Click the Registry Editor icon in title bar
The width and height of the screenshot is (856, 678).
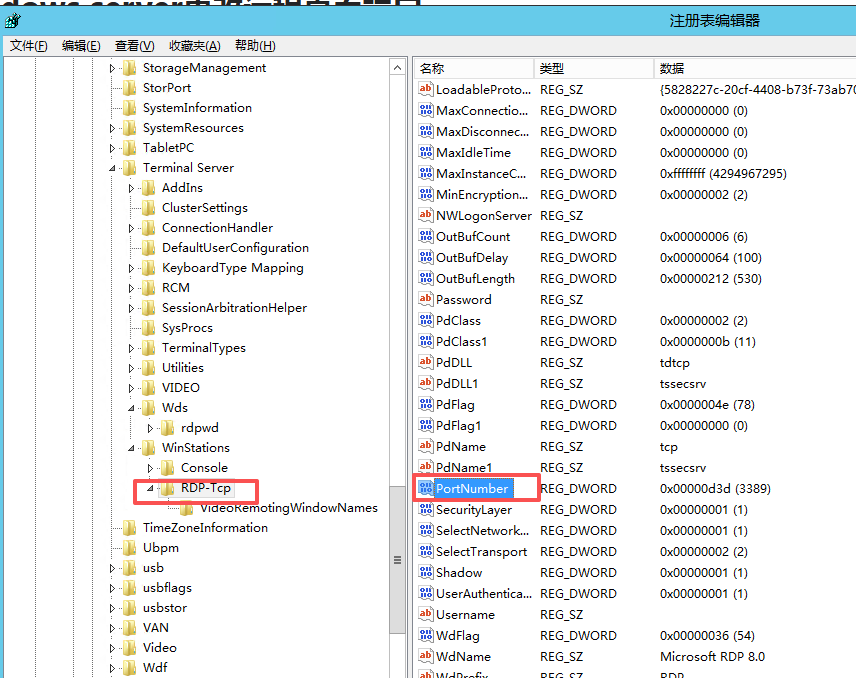pos(11,20)
